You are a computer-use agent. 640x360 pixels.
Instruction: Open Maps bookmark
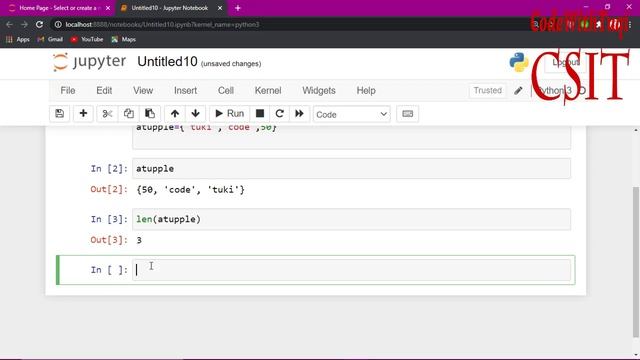124,40
